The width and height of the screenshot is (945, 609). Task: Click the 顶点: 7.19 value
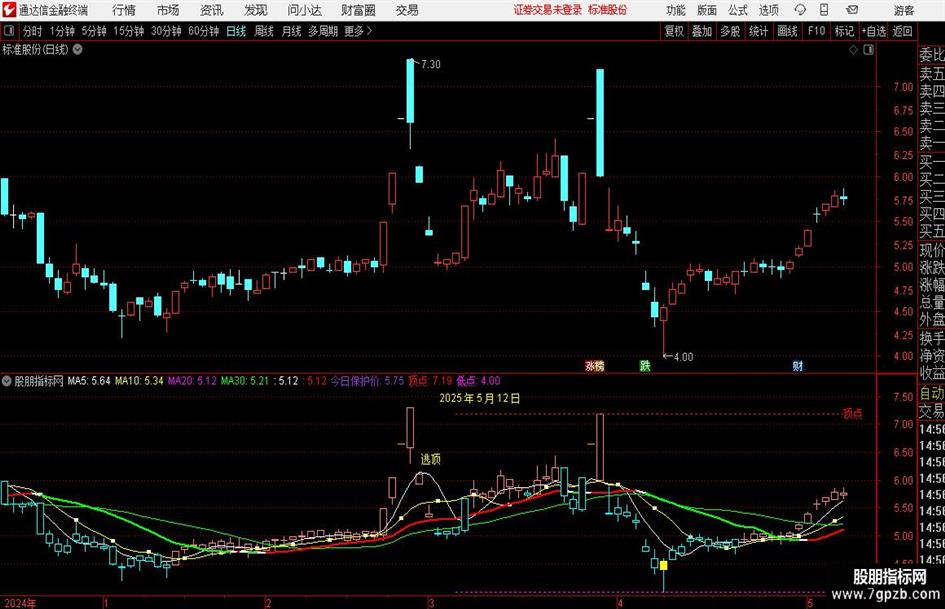[x=430, y=381]
